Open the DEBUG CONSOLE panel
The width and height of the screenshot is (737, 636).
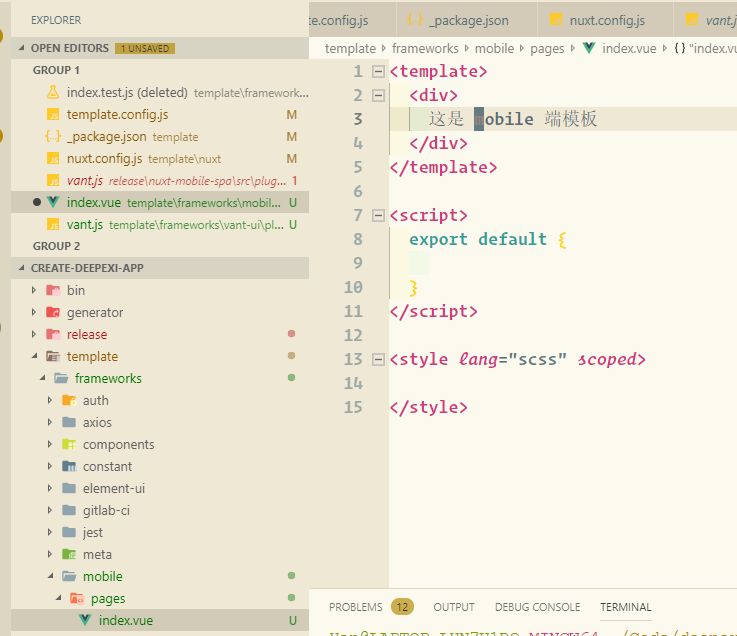click(537, 607)
